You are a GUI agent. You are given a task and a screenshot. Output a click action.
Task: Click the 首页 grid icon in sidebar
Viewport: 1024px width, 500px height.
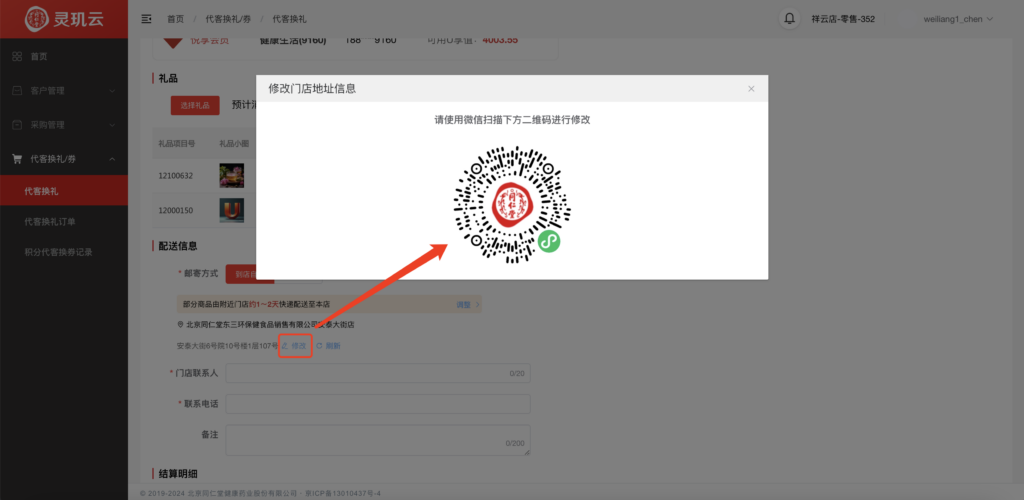point(17,57)
